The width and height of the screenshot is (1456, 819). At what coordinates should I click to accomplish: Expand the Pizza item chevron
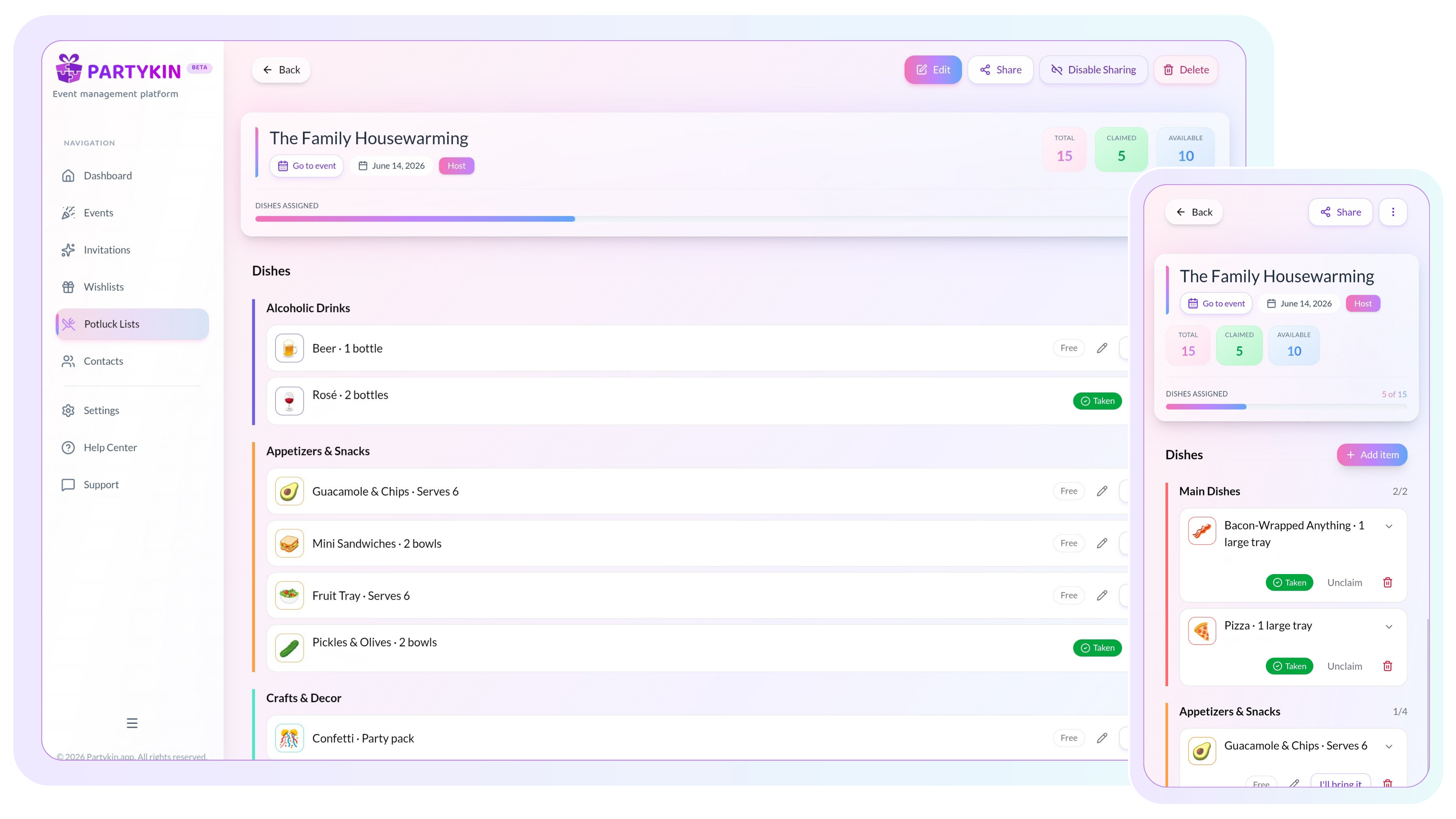[x=1389, y=626]
